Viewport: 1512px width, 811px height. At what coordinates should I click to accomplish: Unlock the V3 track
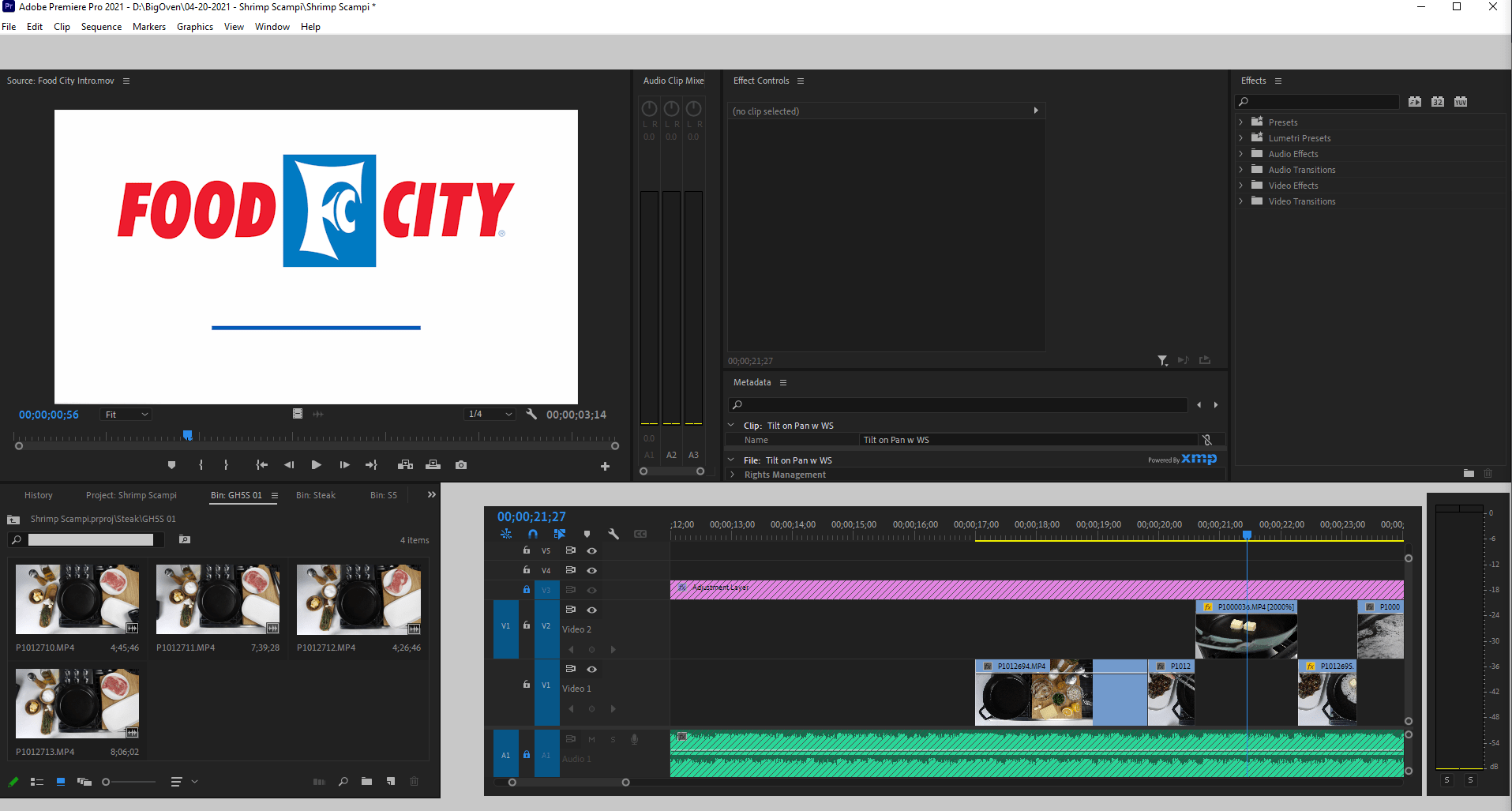526,589
